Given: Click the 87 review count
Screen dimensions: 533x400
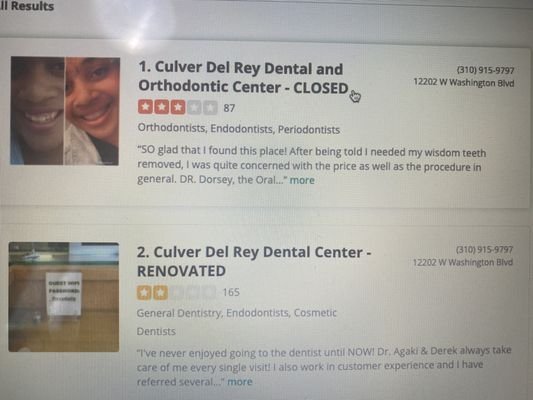Looking at the screenshot, I should point(229,108).
